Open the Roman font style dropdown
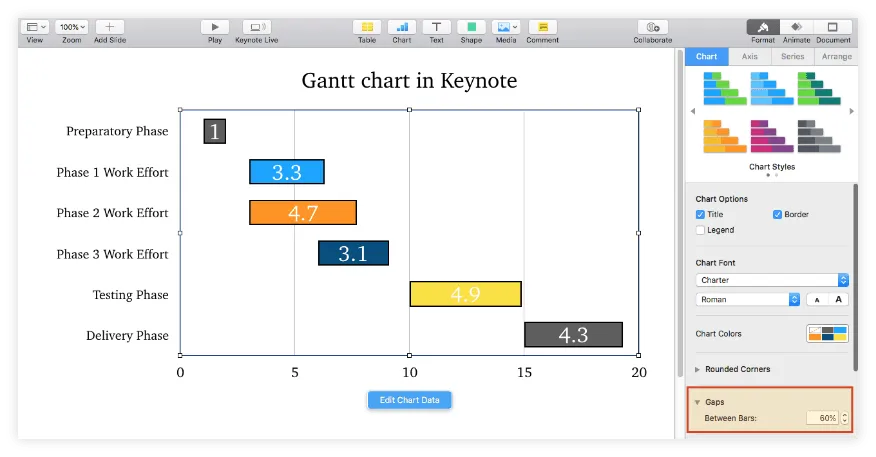Viewport: 876px width, 457px height. [x=748, y=299]
